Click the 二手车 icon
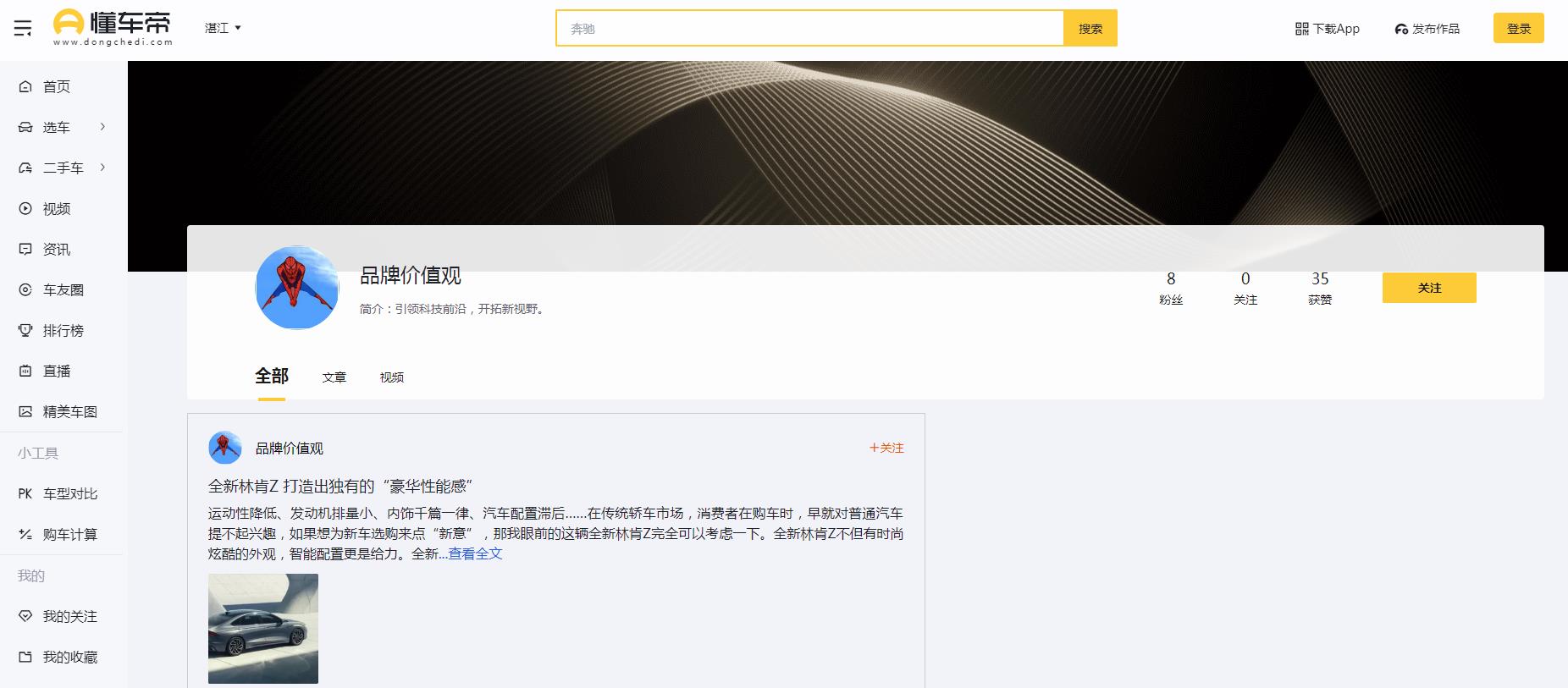 coord(25,168)
